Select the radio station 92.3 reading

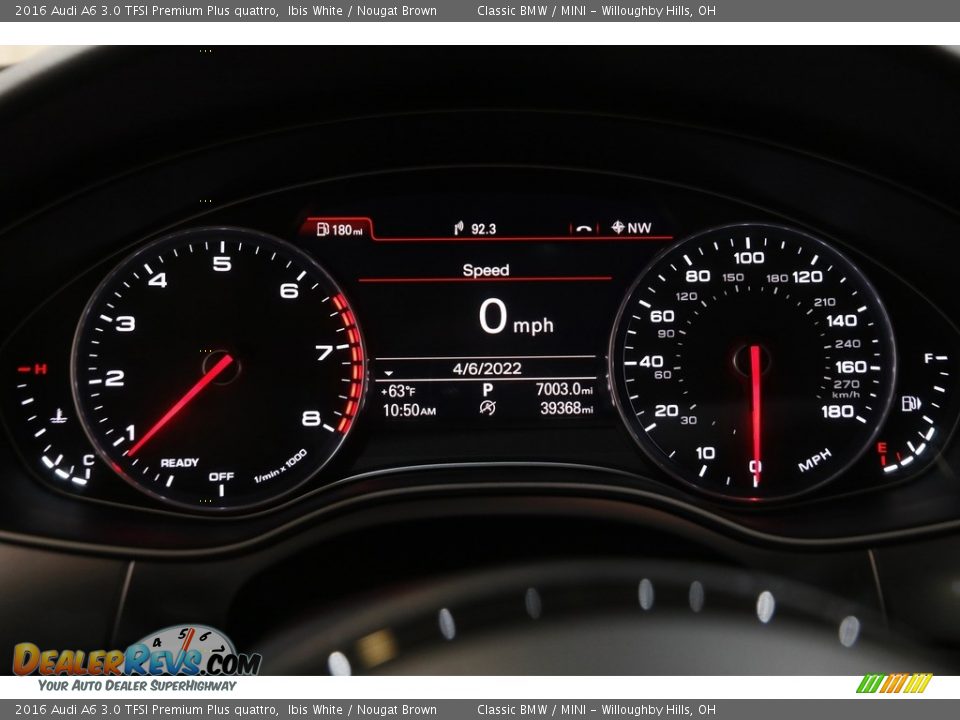[x=484, y=229]
